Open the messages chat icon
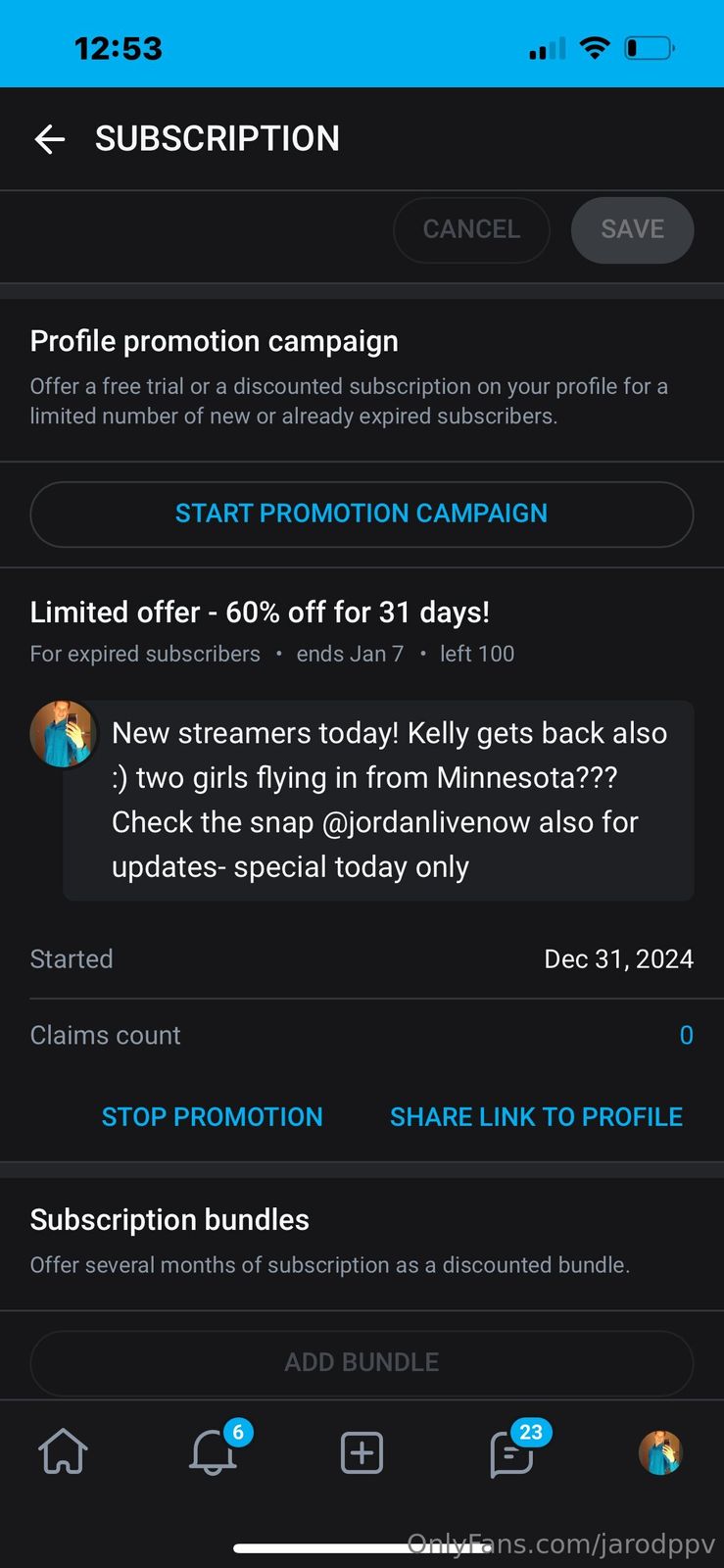This screenshot has height=1568, width=724. (511, 1452)
